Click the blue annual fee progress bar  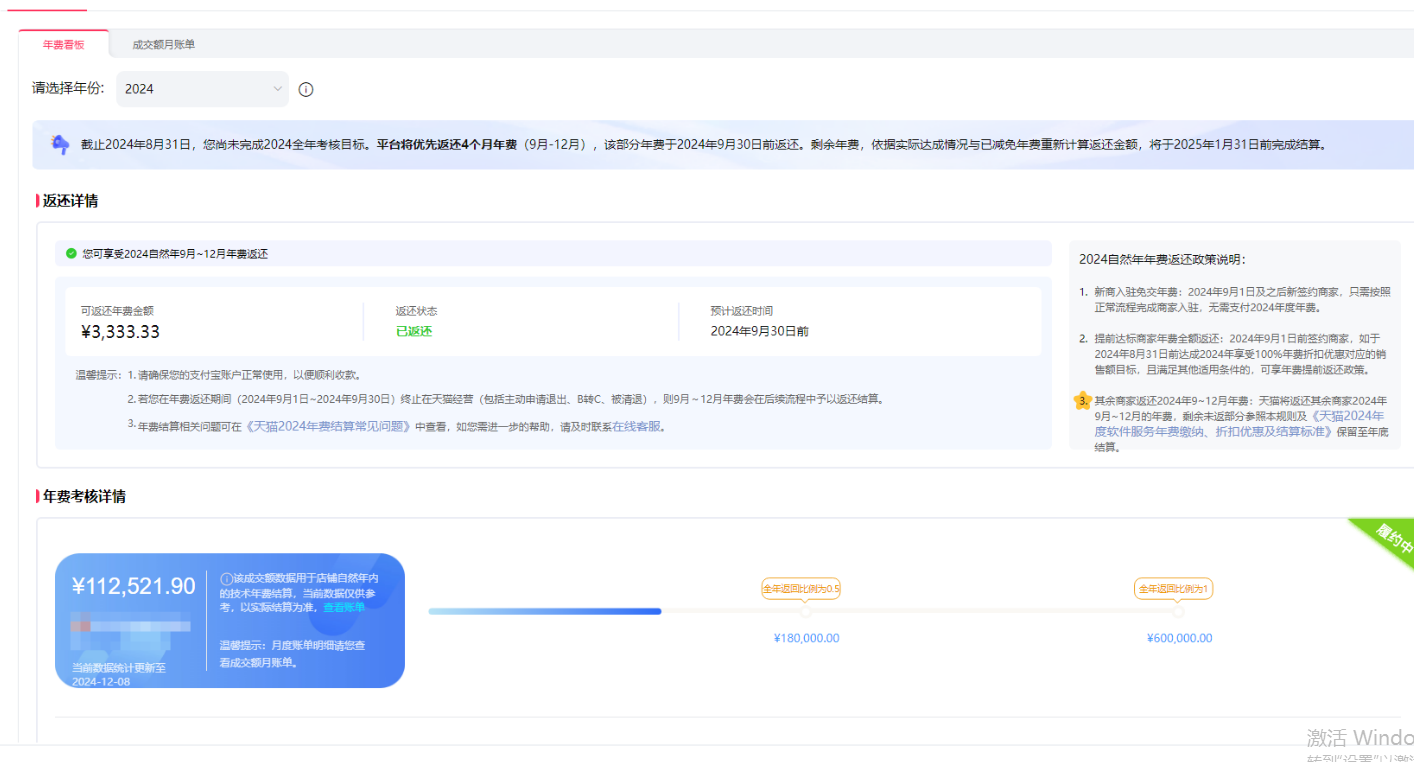(545, 611)
